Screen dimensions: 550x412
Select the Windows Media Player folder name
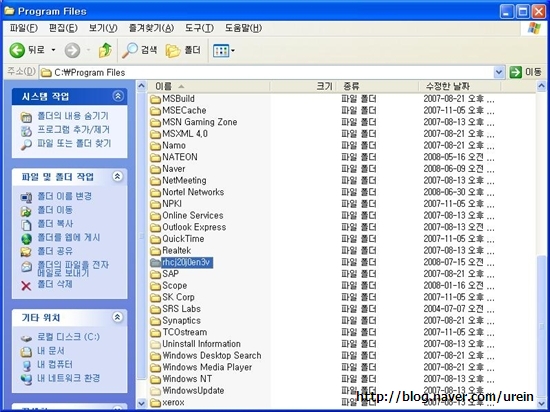(x=207, y=367)
